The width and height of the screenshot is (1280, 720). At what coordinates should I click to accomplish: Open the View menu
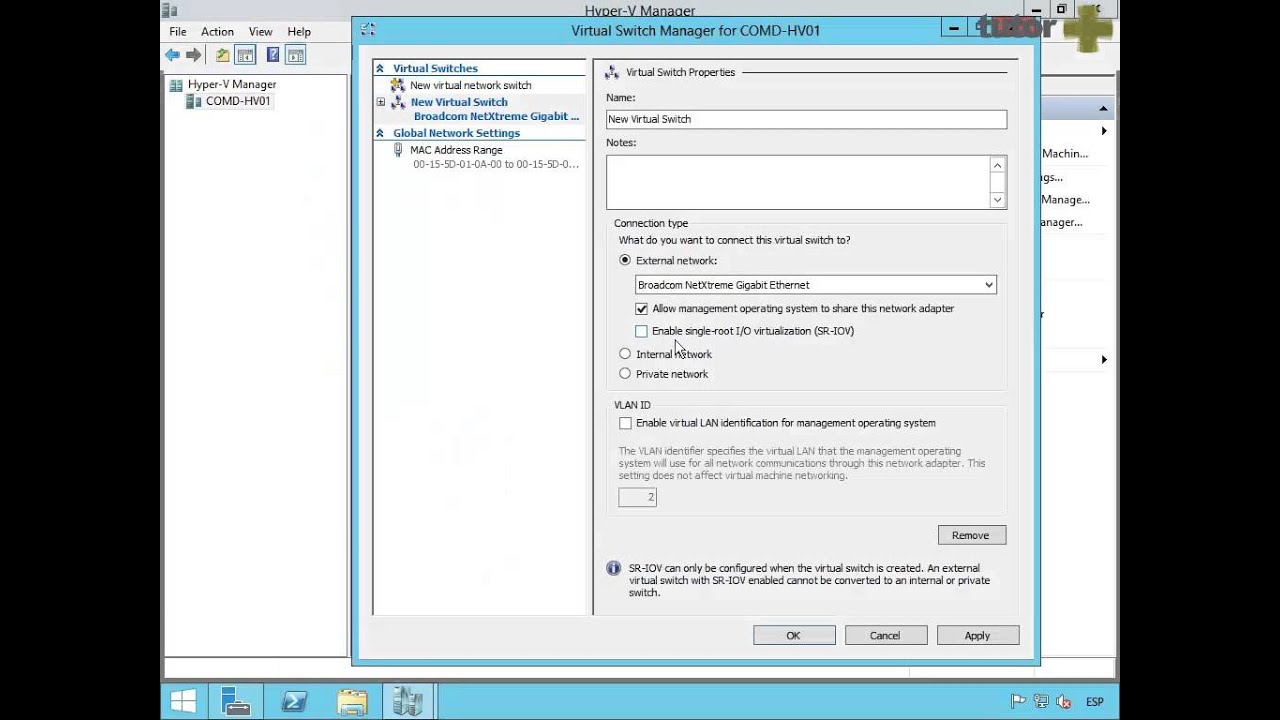(x=260, y=32)
